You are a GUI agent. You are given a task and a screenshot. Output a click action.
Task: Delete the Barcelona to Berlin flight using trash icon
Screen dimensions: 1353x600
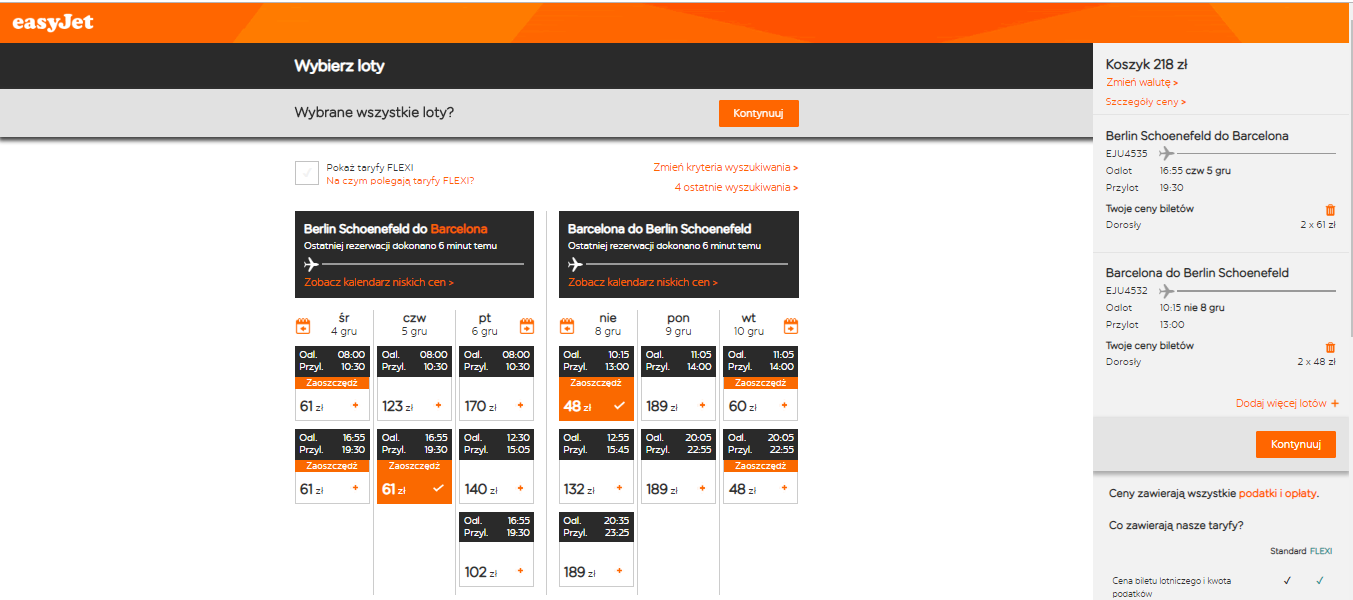1330,347
